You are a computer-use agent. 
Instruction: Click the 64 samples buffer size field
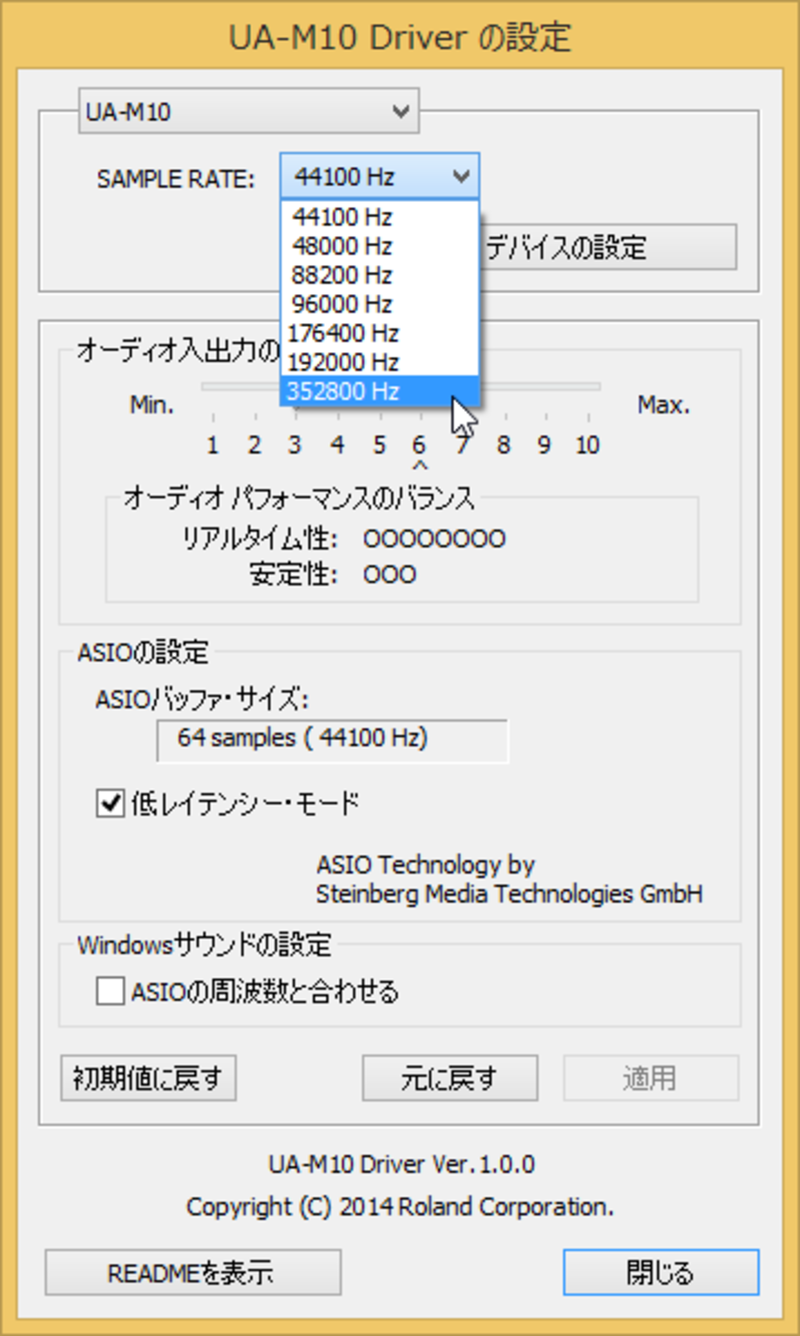332,740
